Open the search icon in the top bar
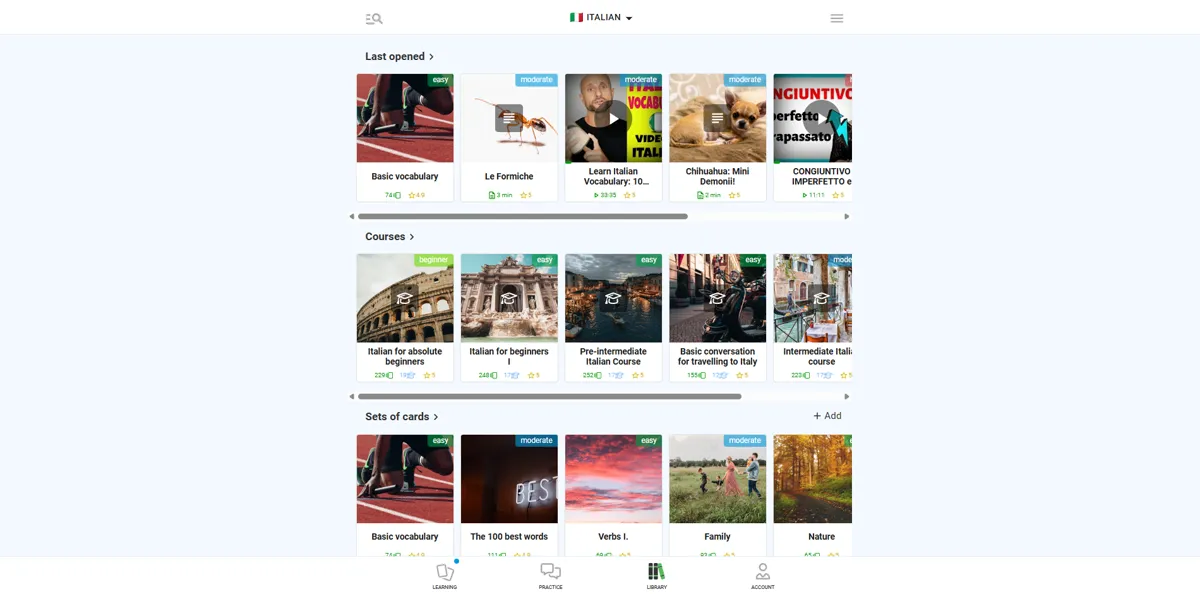The height and width of the screenshot is (594, 1200). point(373,17)
